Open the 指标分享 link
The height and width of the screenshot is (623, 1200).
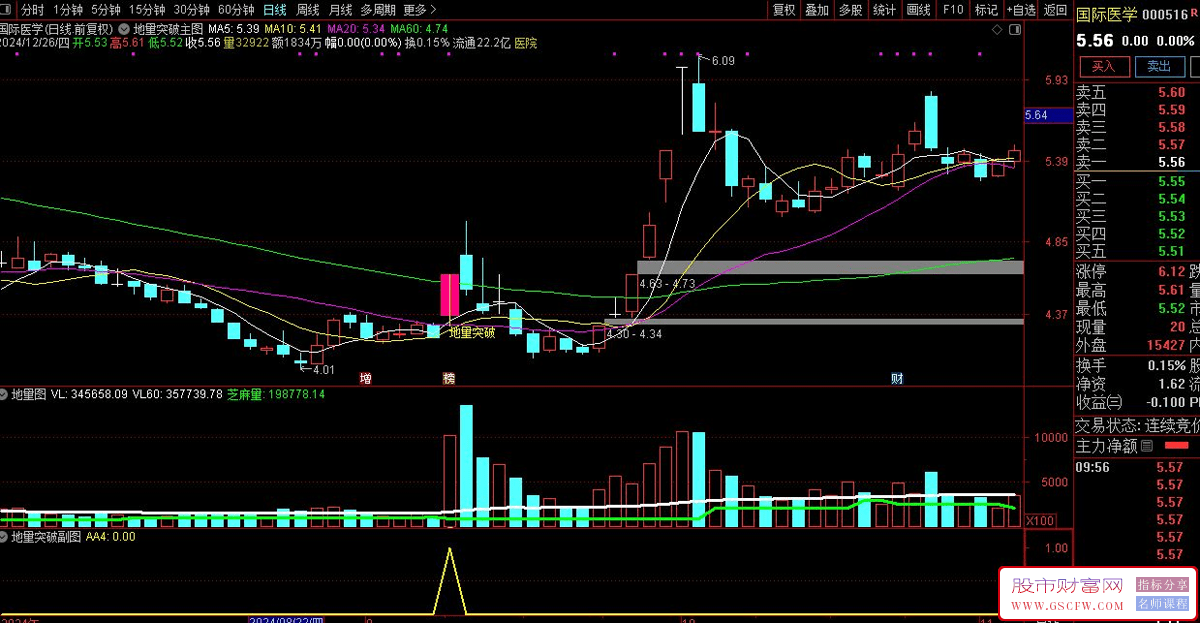1163,585
